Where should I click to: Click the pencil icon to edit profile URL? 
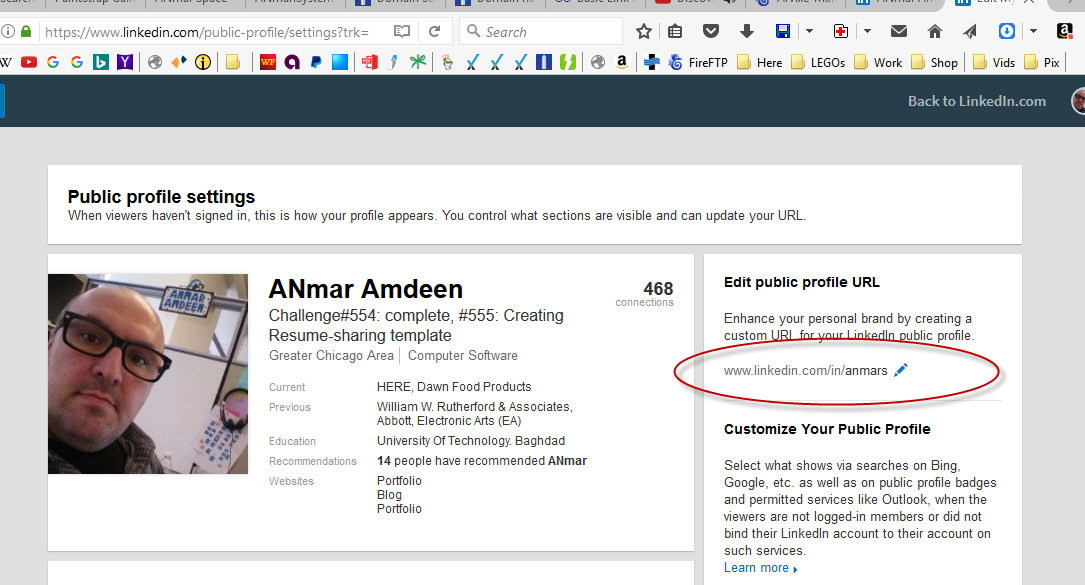901,370
